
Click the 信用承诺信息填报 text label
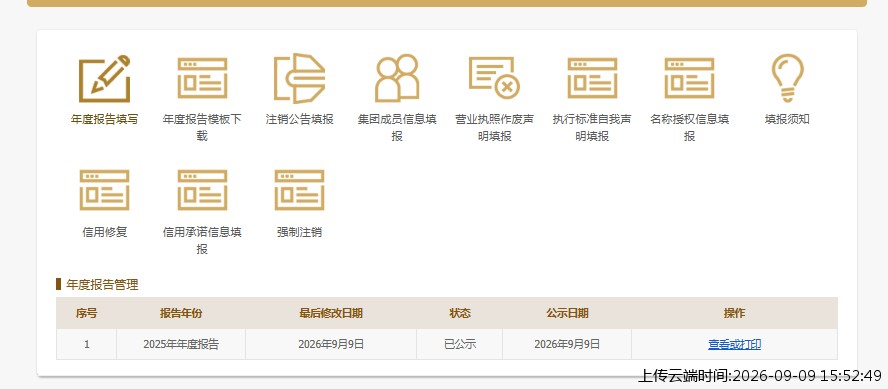tap(202, 241)
